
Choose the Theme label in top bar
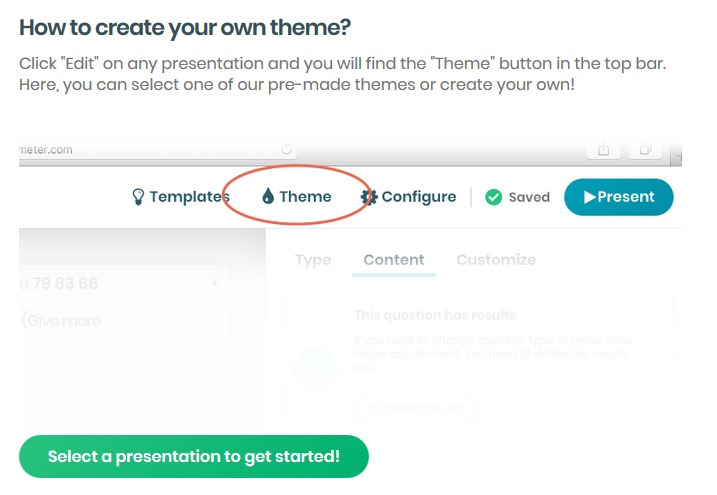click(305, 197)
